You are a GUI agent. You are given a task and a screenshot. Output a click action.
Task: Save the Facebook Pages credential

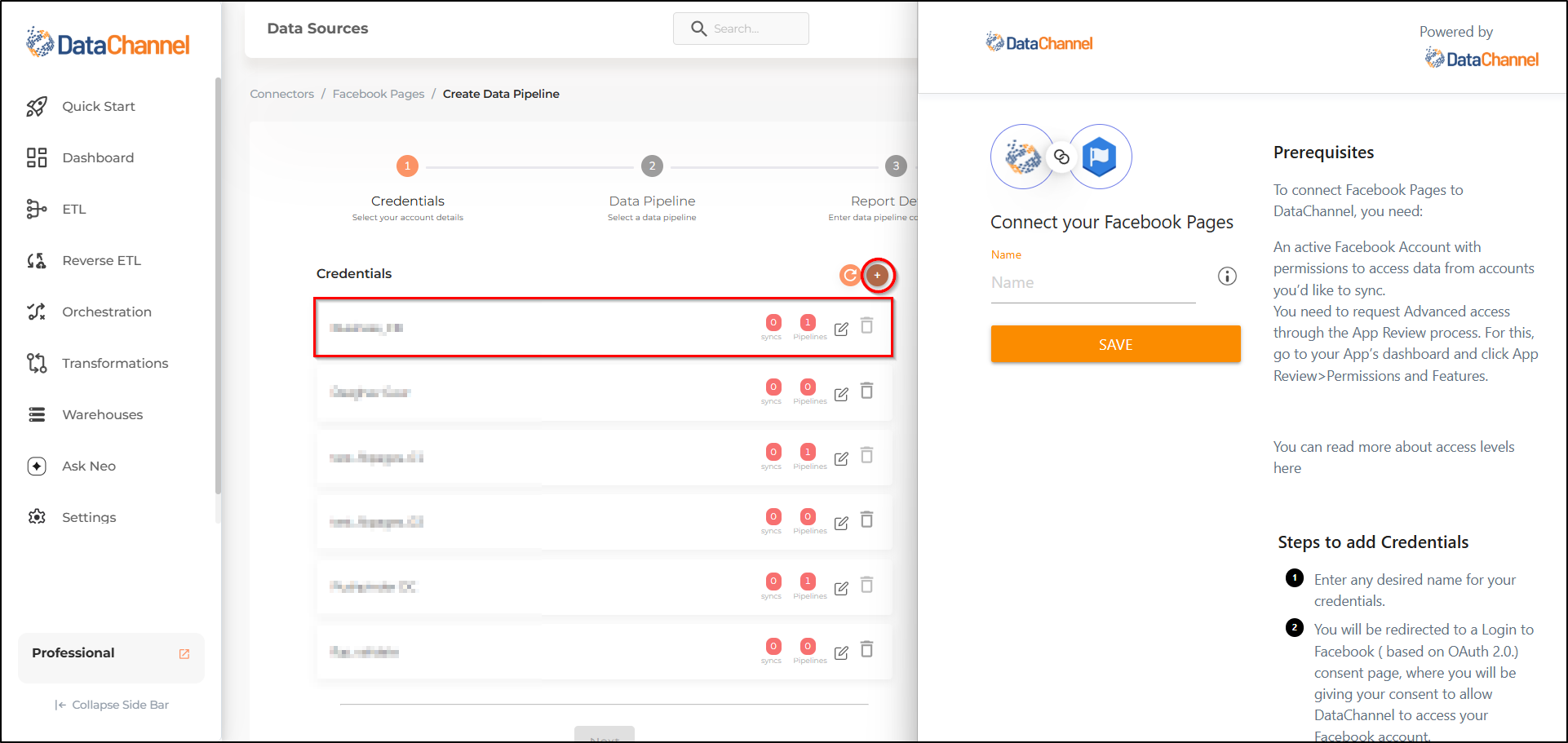click(1116, 344)
